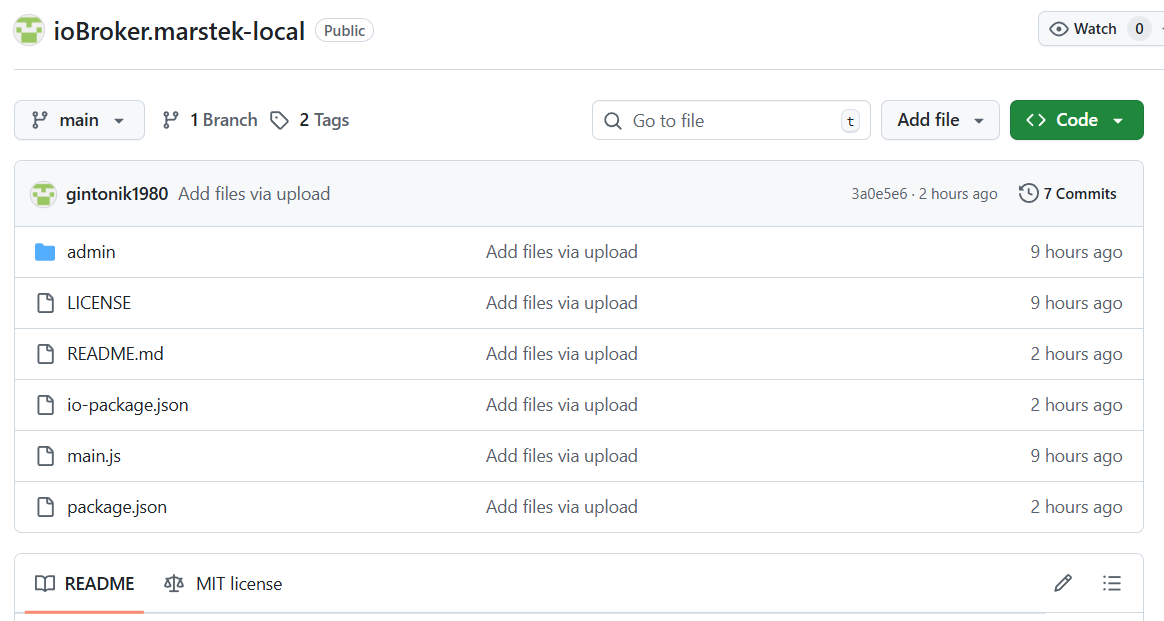Click the file icon beside main.js
This screenshot has width=1164, height=621.
point(45,456)
